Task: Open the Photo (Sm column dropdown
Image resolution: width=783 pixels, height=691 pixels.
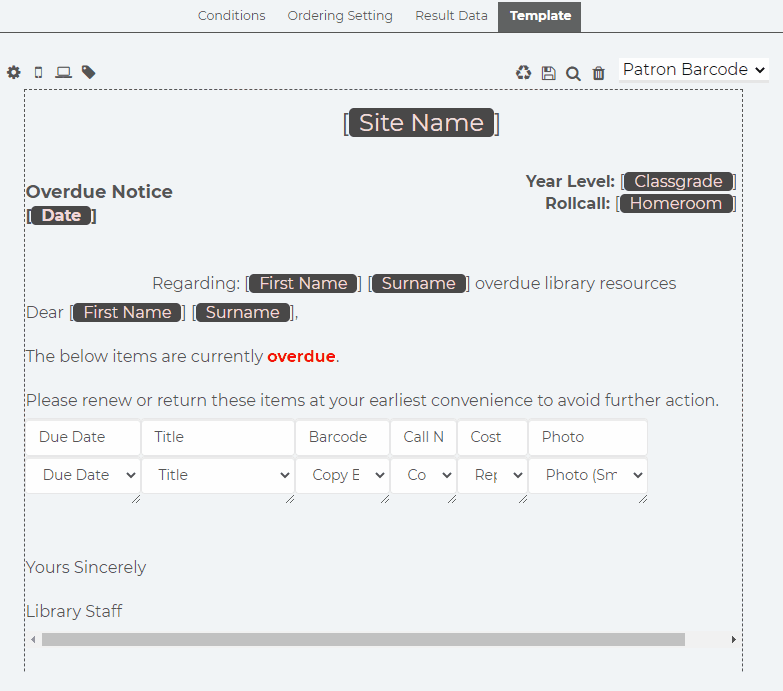Action: (x=588, y=475)
